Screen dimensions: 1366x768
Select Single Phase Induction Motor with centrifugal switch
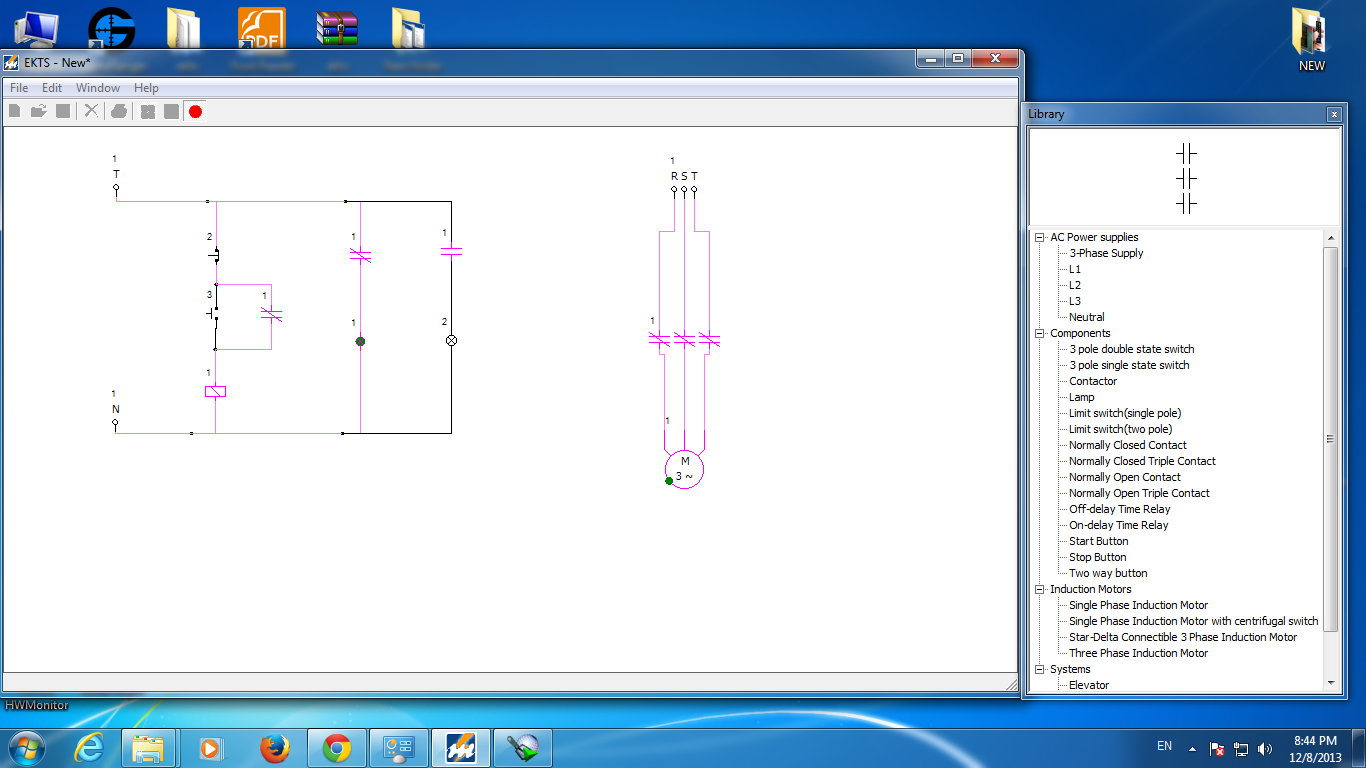1194,621
